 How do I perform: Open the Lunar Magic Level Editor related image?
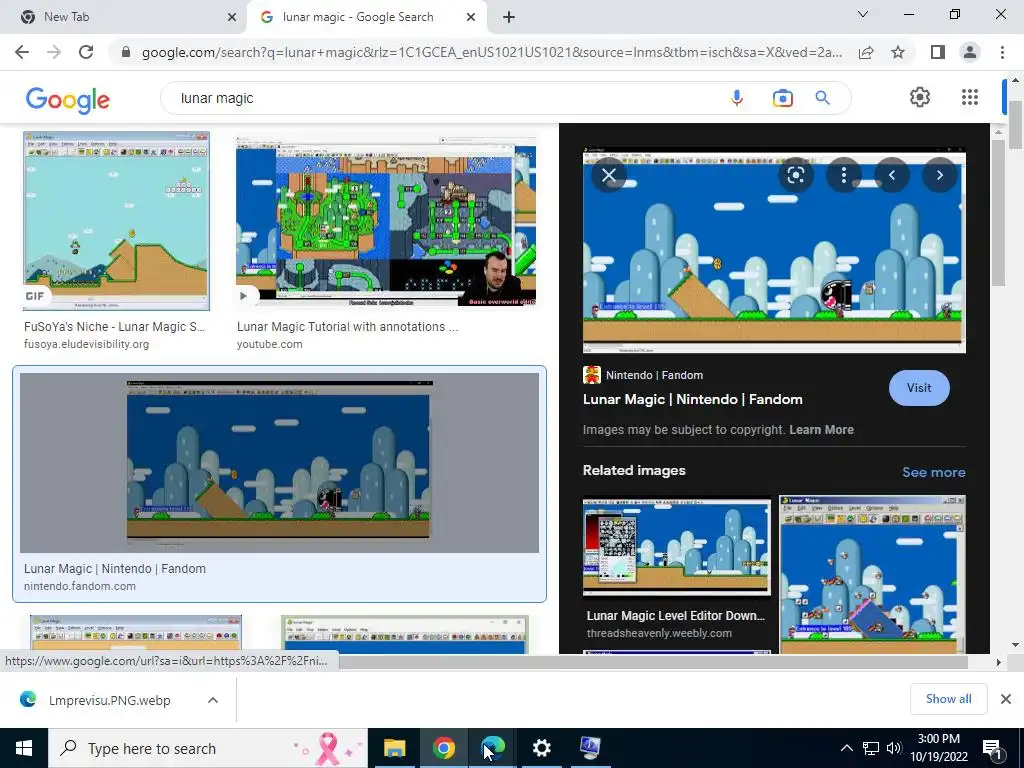677,548
